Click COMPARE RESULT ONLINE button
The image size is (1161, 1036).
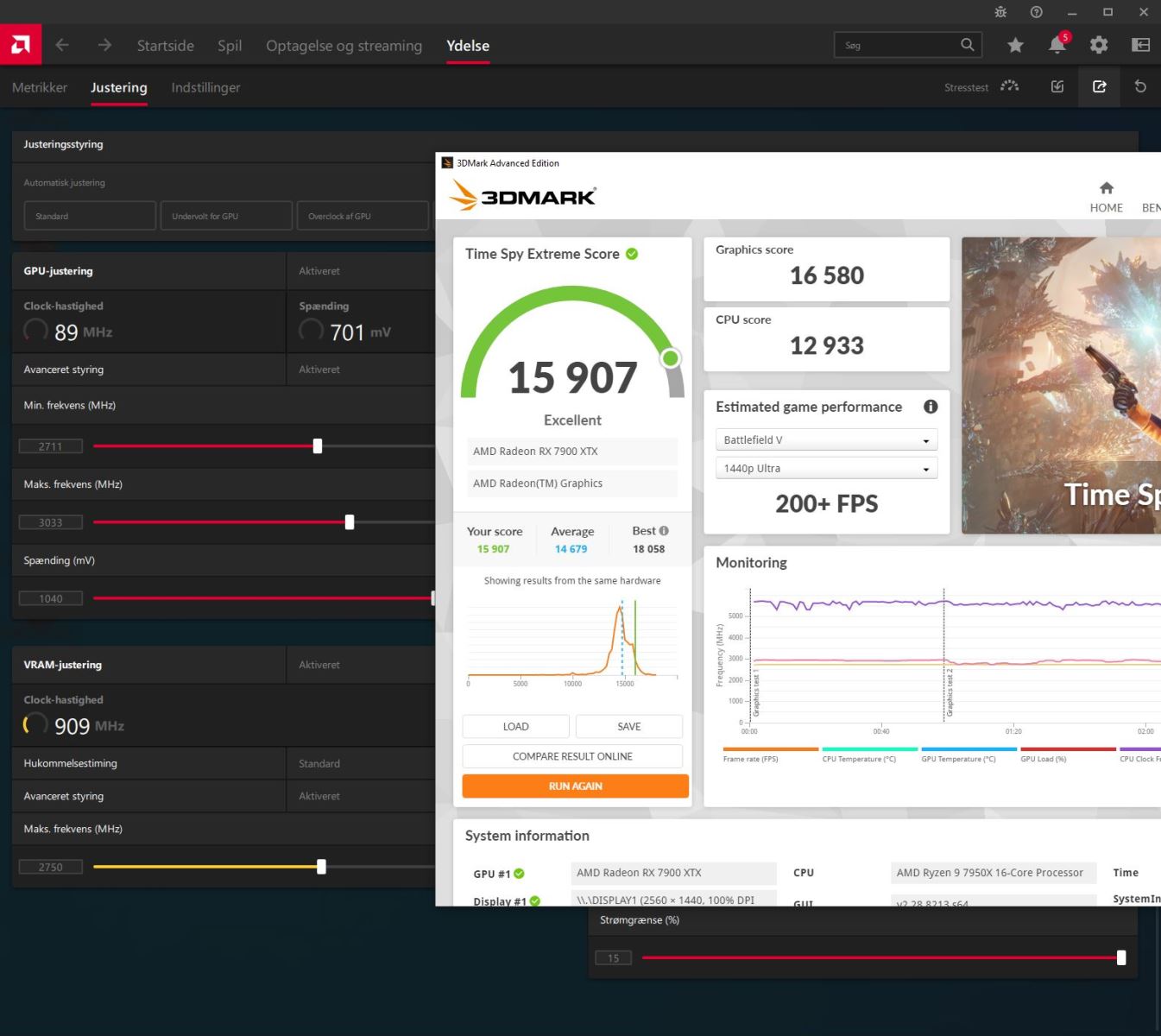(x=572, y=756)
